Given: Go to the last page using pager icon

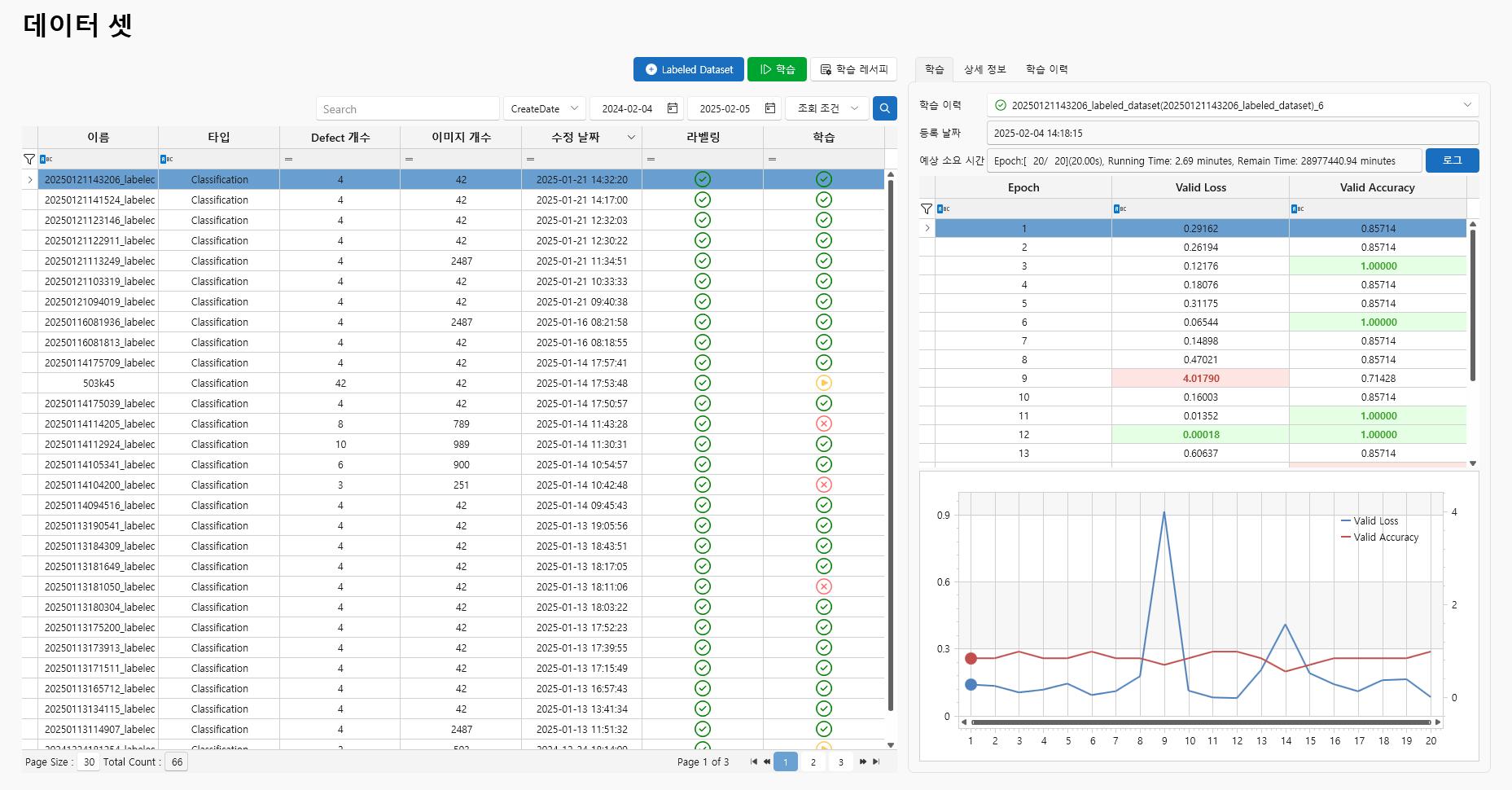Looking at the screenshot, I should 876,761.
